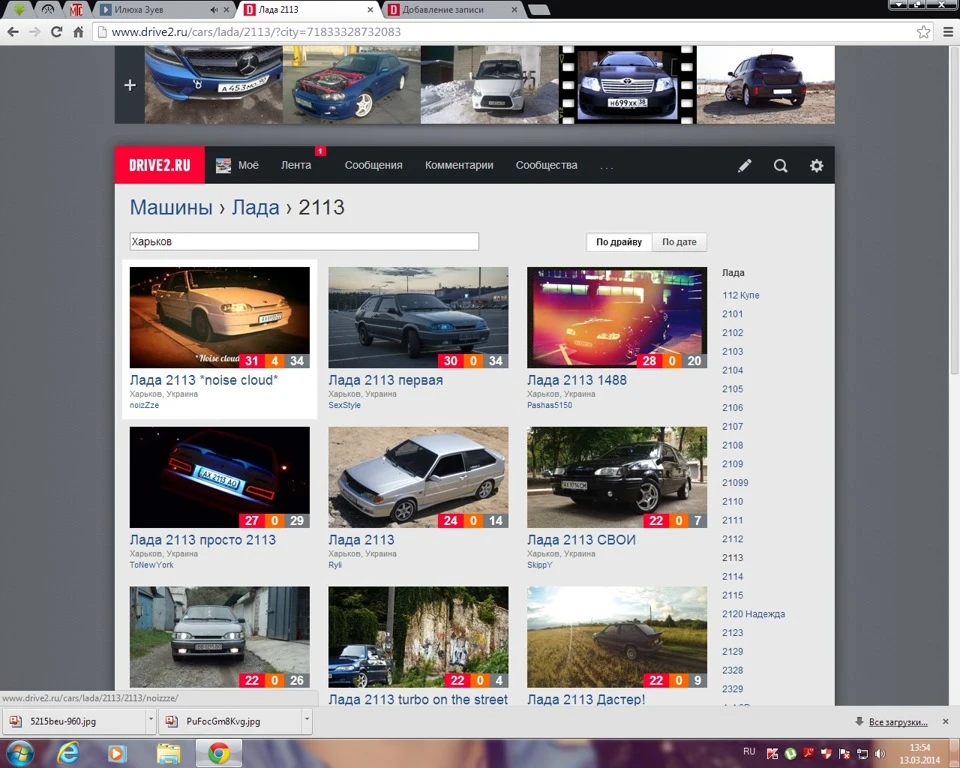Open settings gear icon in navbar
Screen dimensions: 960x768
coord(817,165)
